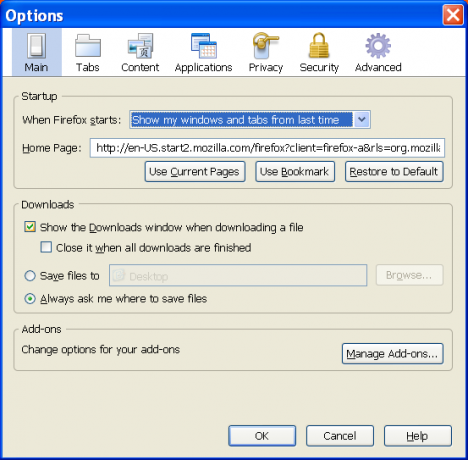Screen dimensions: 468x460
Task: Open the Privacy key icon
Action: [x=266, y=46]
